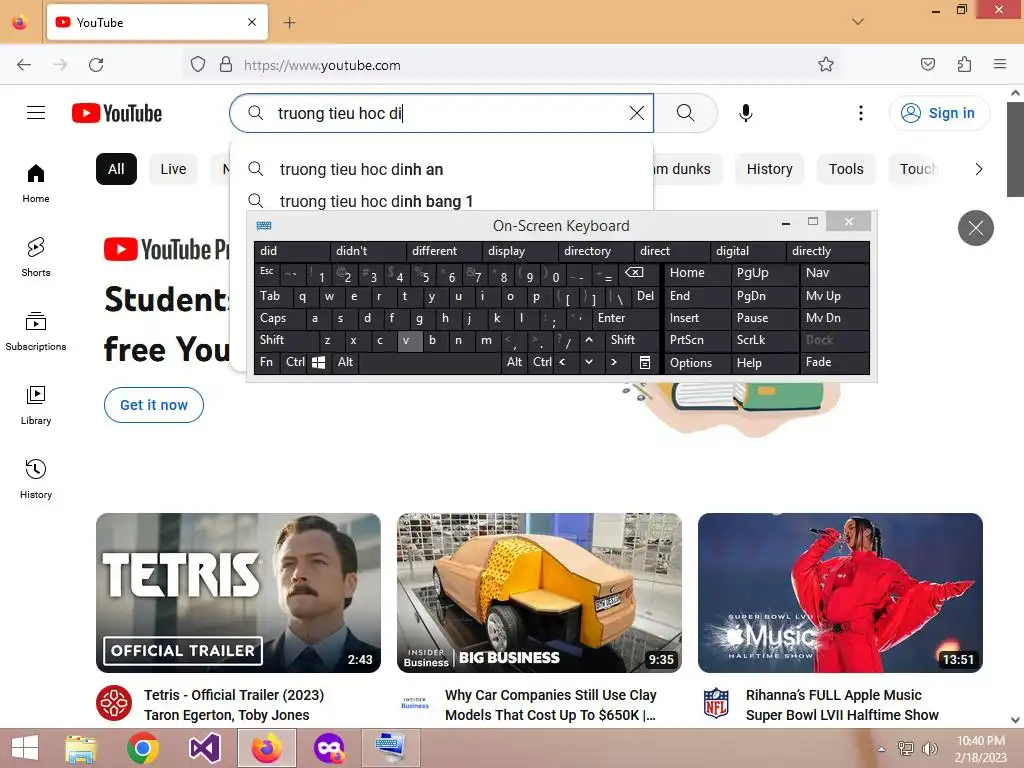Toggle the Fn key on the on-screen keyboard

[x=266, y=362]
